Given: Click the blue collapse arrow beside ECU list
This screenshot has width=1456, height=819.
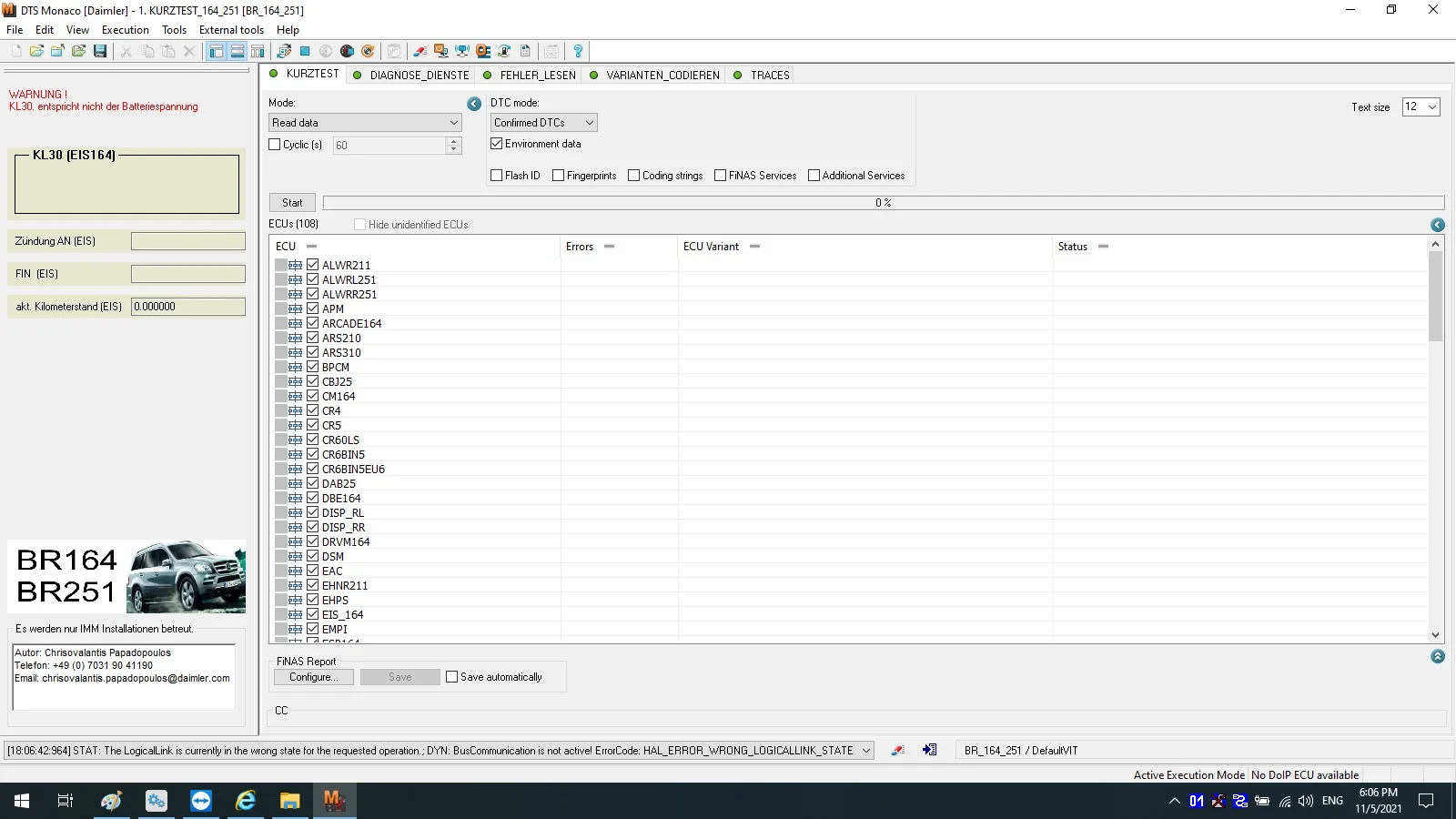Looking at the screenshot, I should click(1438, 225).
